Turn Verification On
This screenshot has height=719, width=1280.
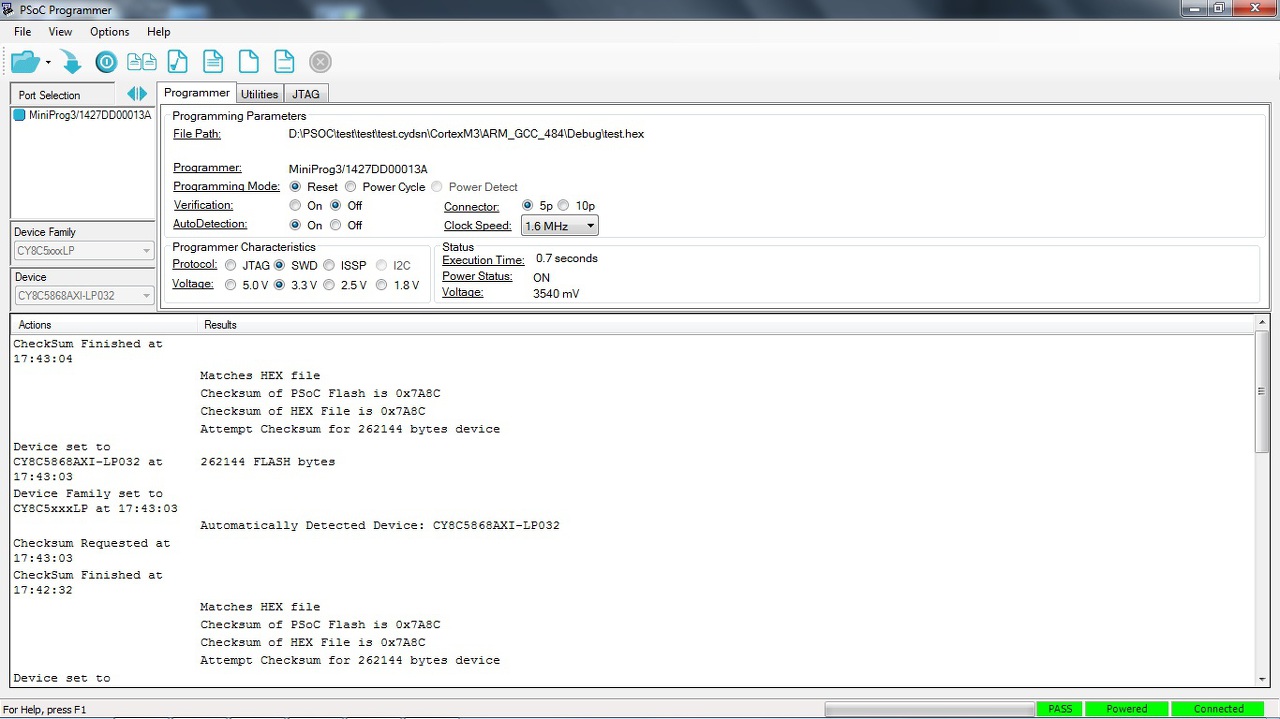pos(295,206)
